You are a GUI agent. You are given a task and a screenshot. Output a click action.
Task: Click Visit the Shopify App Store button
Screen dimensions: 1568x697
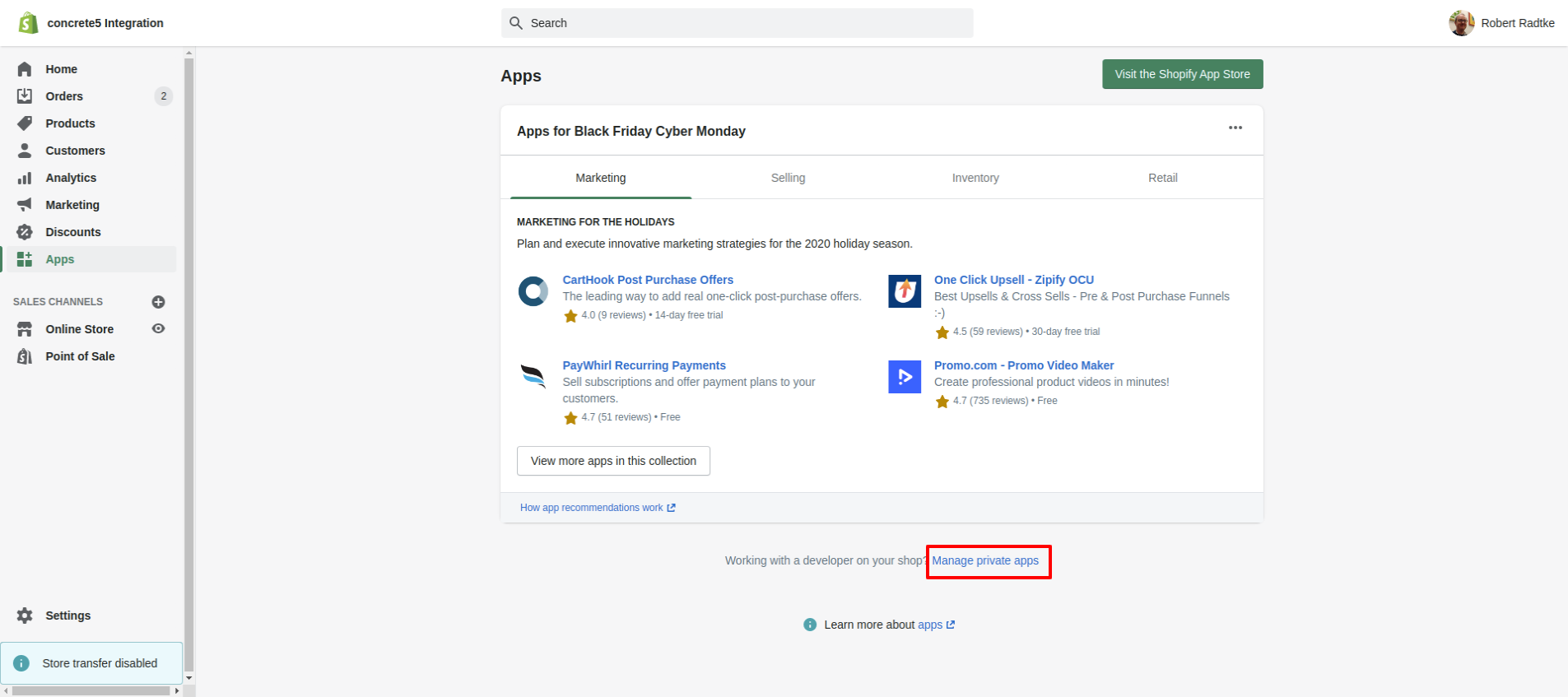pyautogui.click(x=1182, y=74)
